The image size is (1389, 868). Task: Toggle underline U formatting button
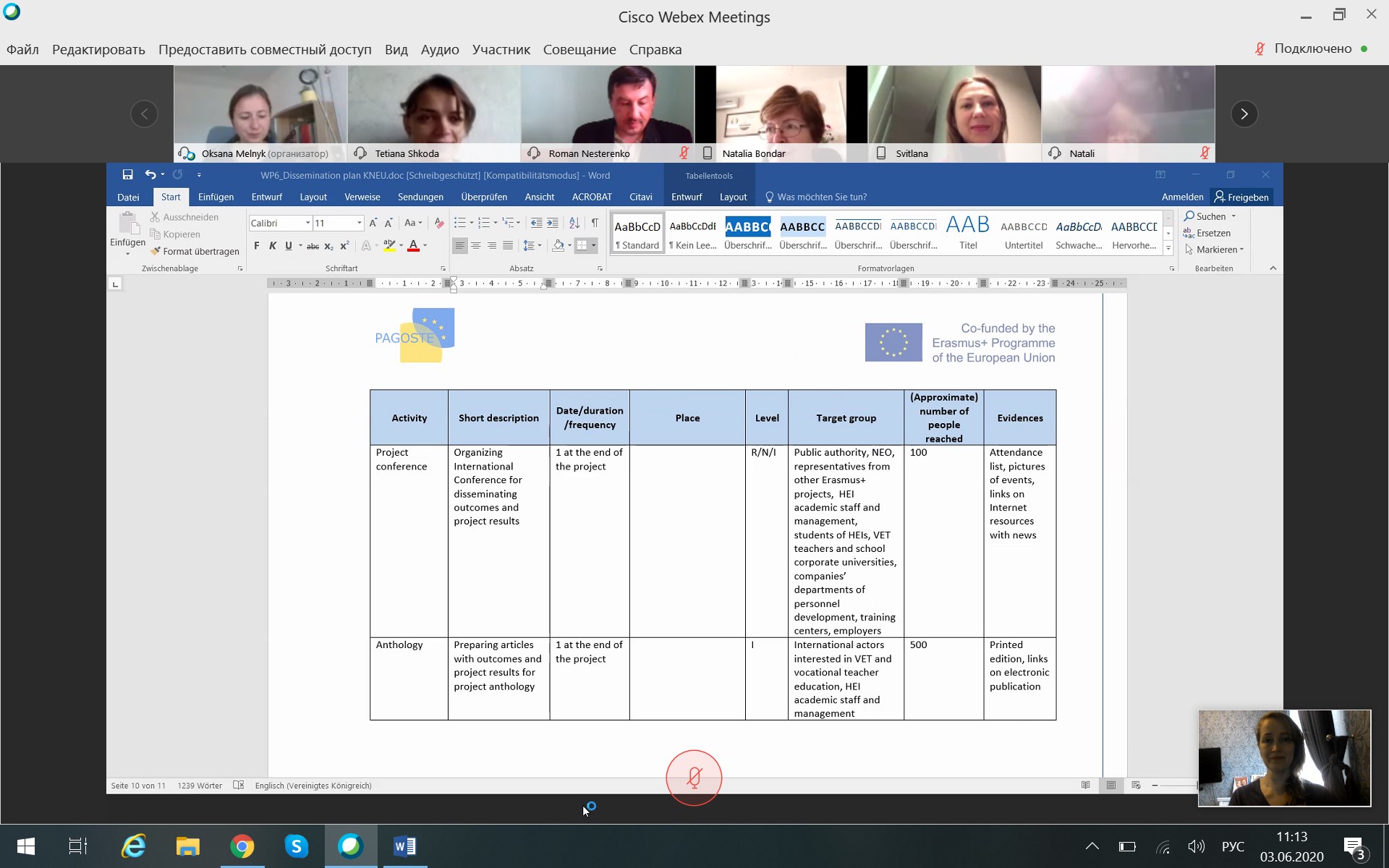tap(289, 246)
